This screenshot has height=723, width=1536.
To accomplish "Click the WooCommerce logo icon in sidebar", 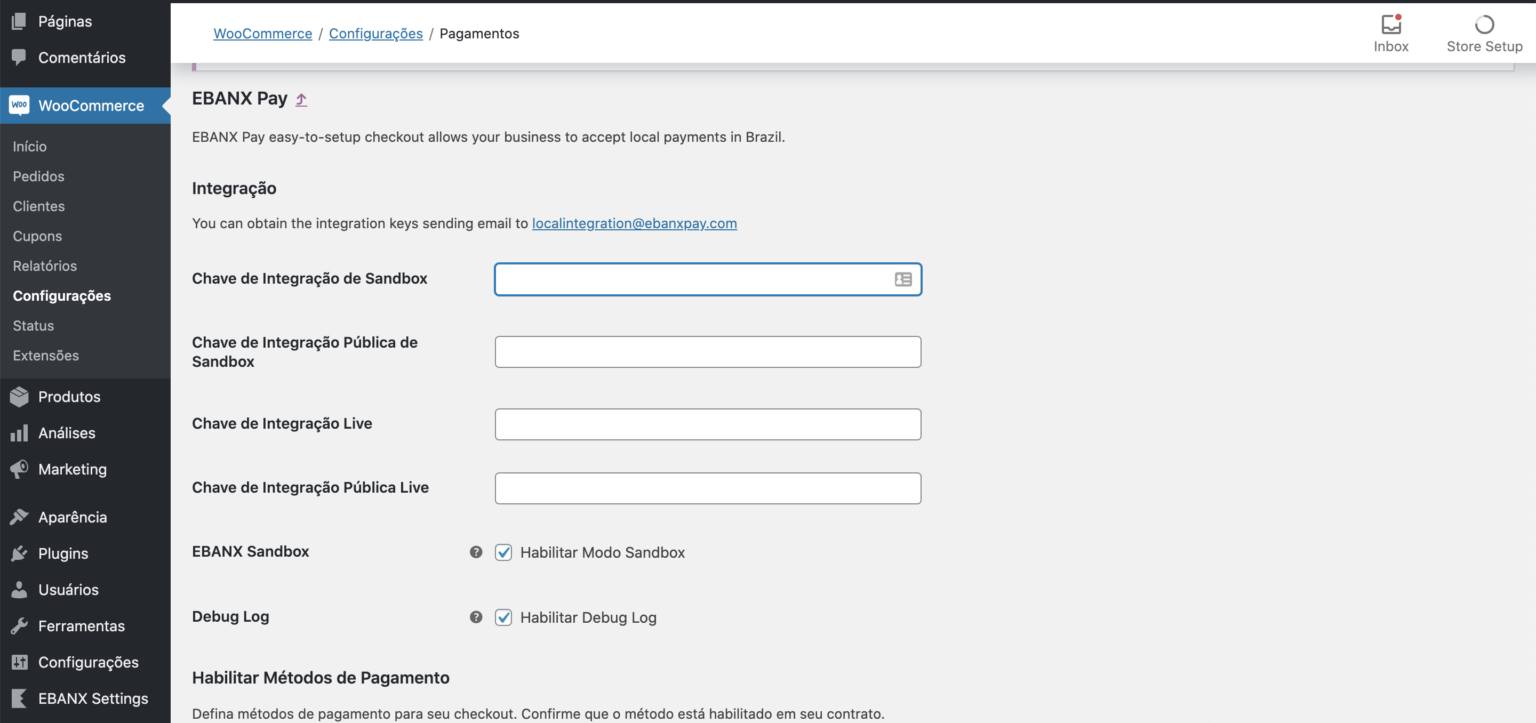I will click(19, 105).
